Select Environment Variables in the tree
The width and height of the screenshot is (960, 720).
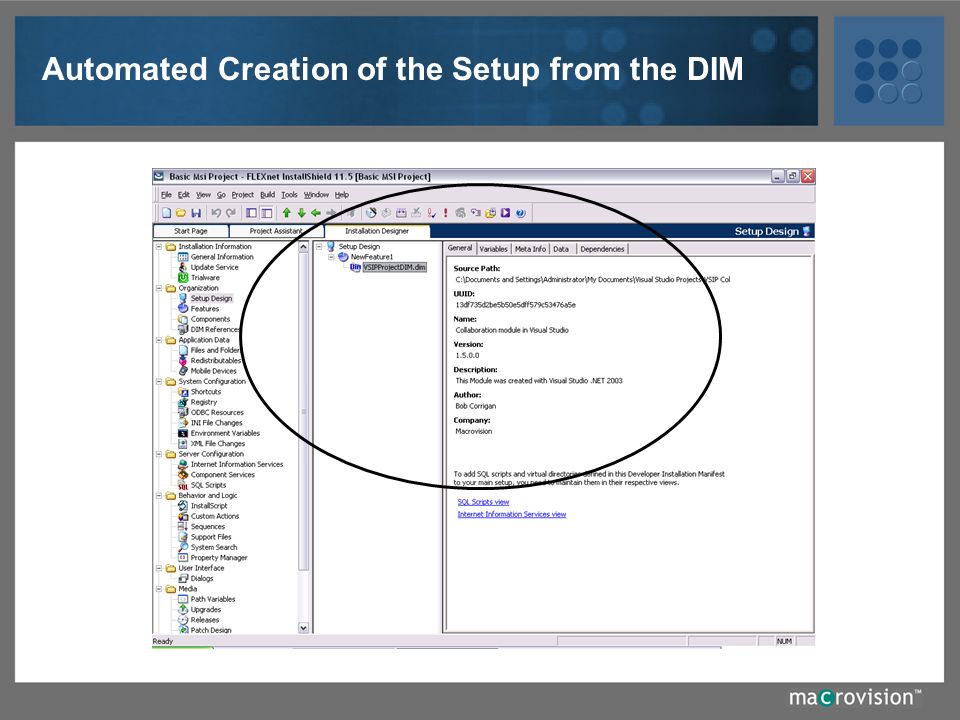pos(225,433)
